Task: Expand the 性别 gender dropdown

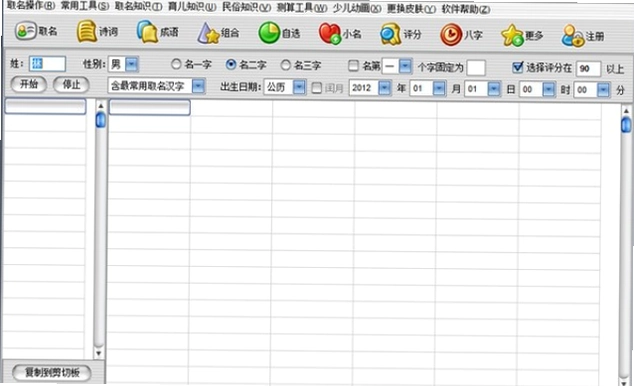Action: [x=131, y=64]
